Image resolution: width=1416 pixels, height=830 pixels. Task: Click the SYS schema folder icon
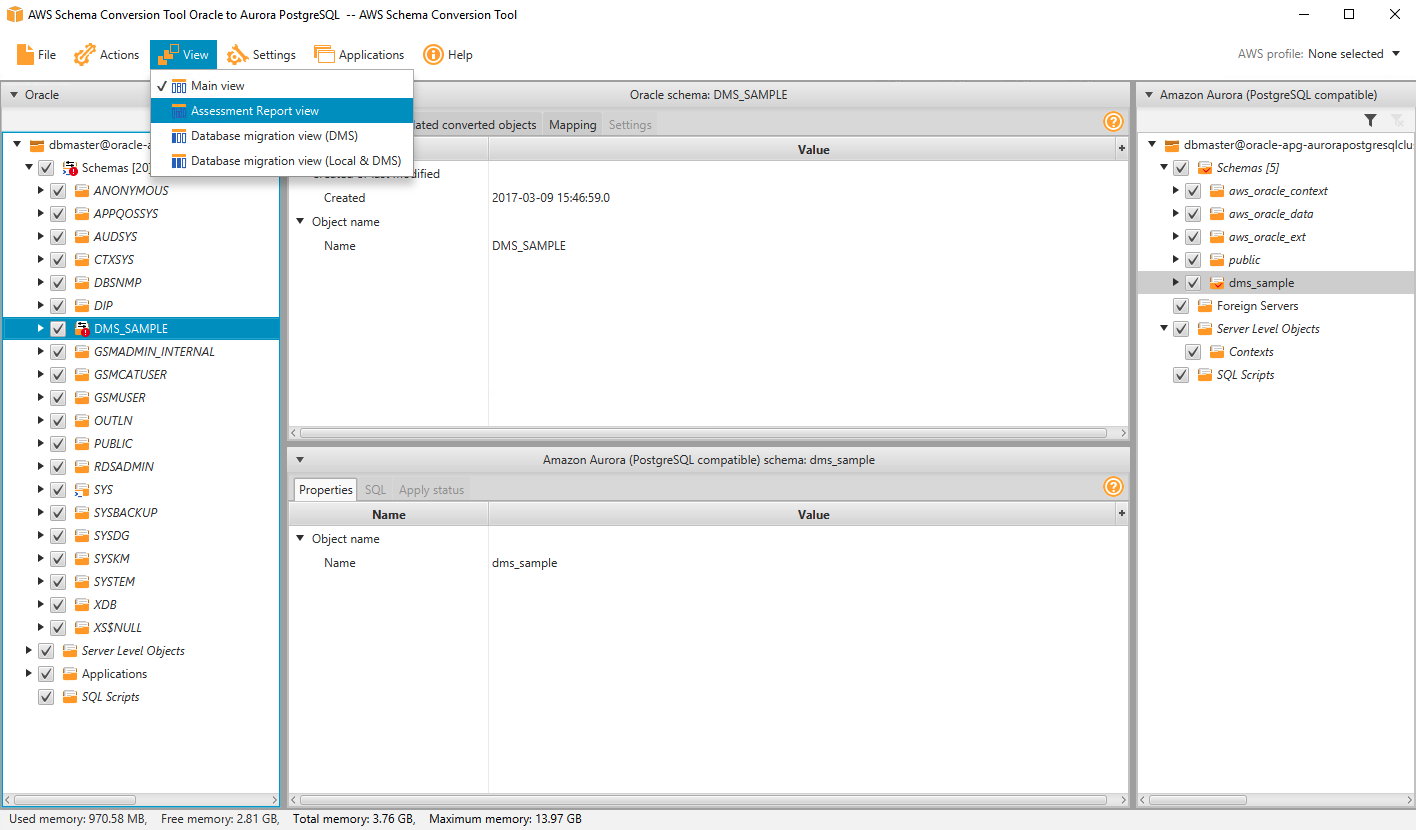(83, 490)
